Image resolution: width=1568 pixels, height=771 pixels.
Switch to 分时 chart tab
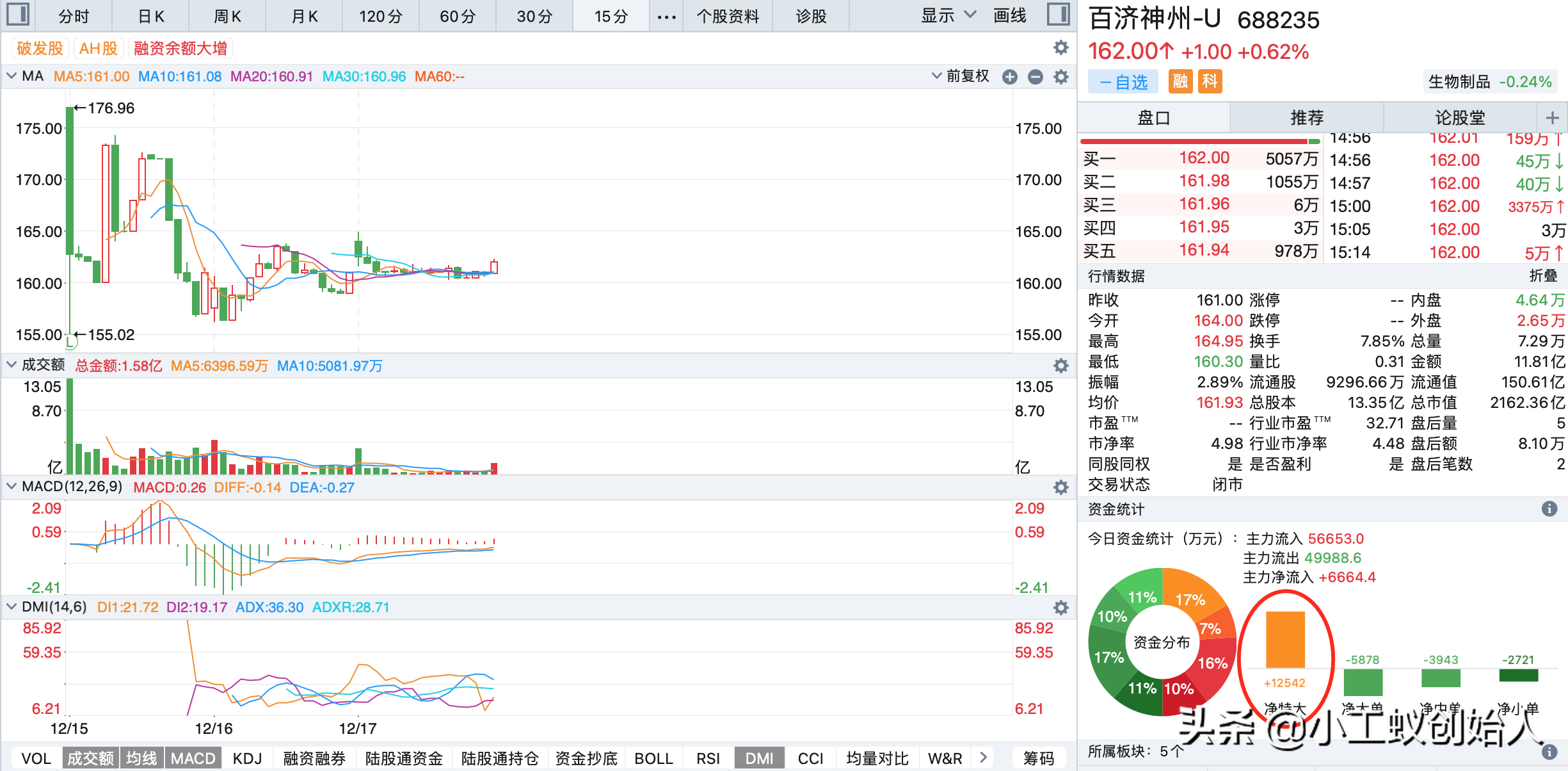point(74,17)
